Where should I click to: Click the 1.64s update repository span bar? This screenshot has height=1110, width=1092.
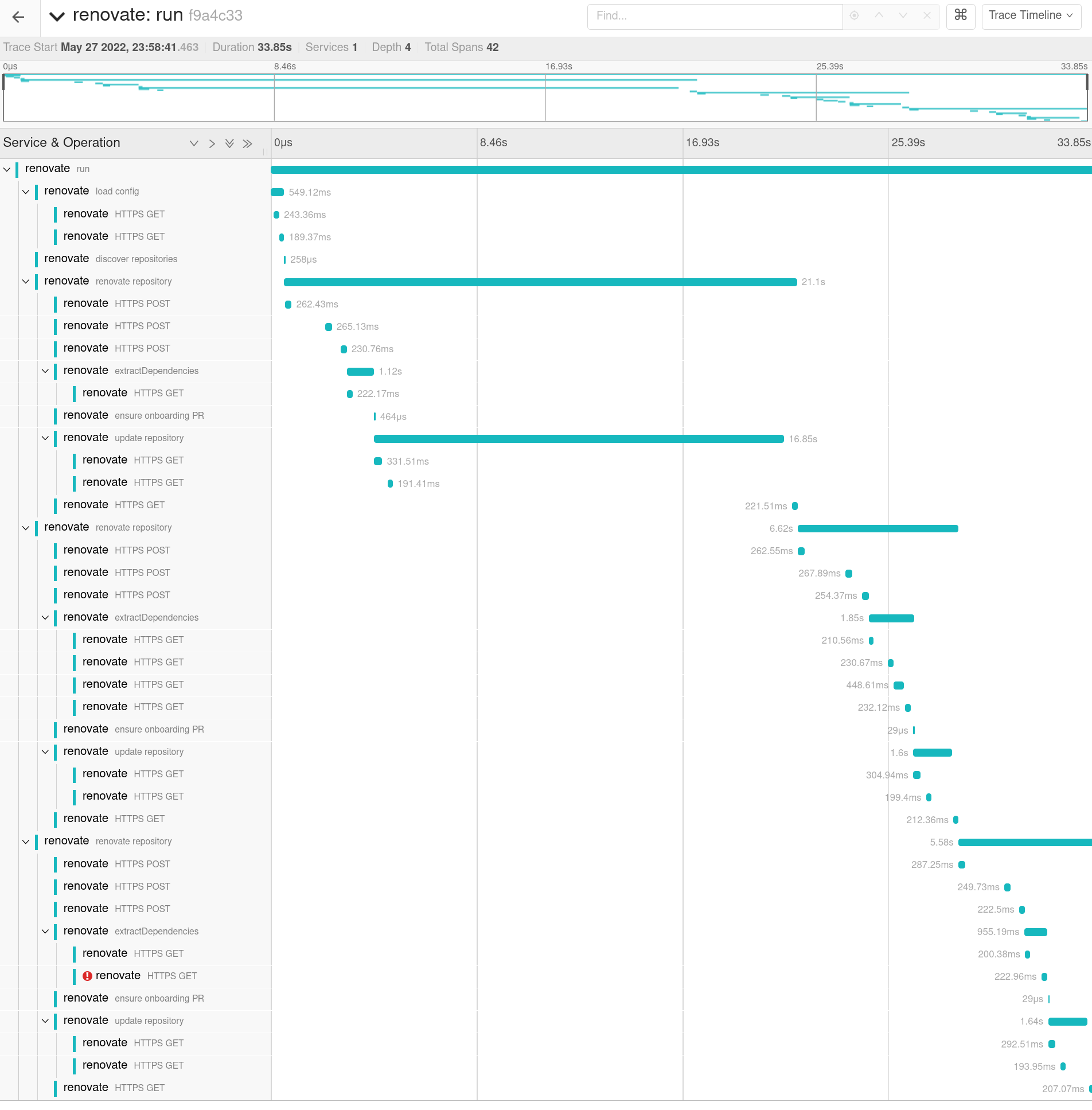coord(1068,1022)
